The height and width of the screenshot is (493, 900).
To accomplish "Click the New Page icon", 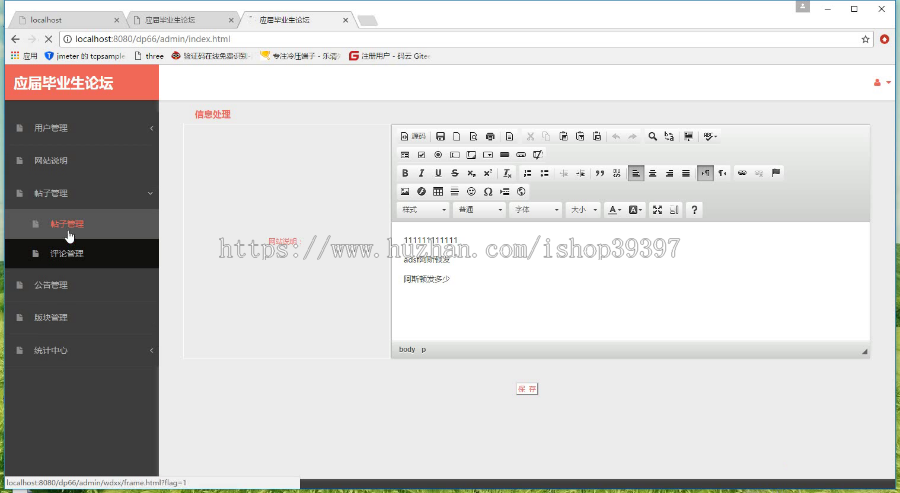I will (457, 137).
